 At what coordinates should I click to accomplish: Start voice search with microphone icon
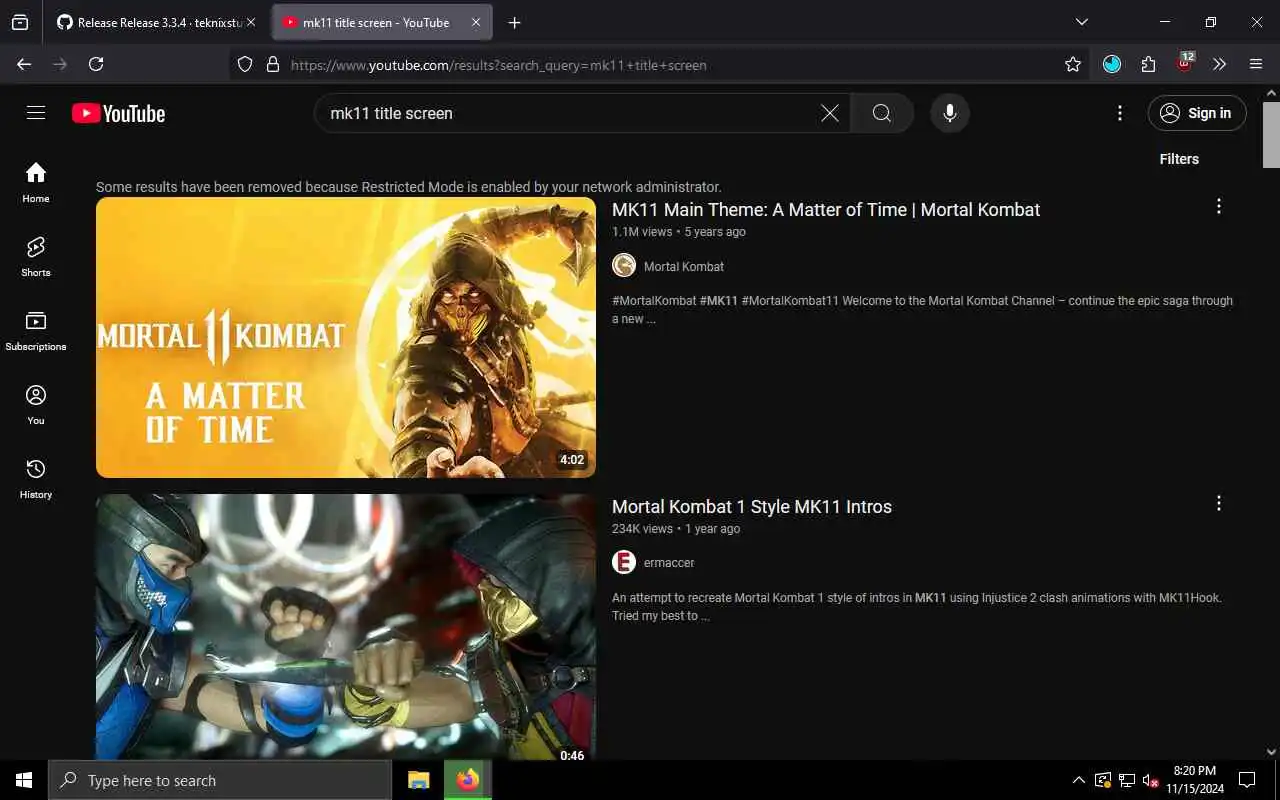(950, 113)
